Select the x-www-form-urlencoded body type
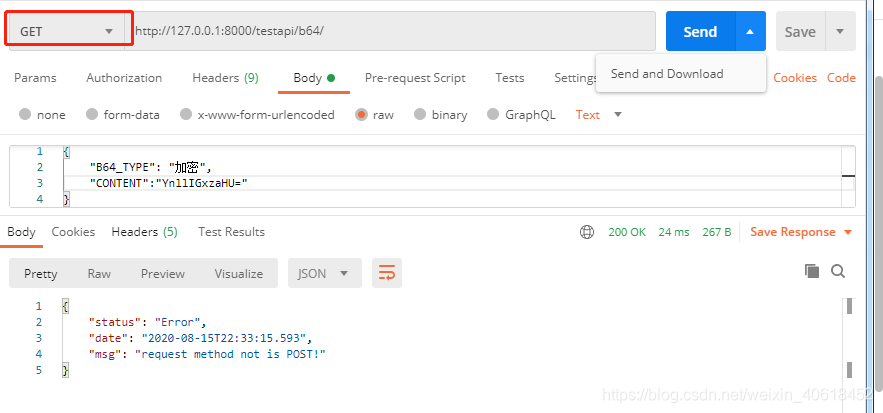This screenshot has height=413, width=883. point(257,115)
